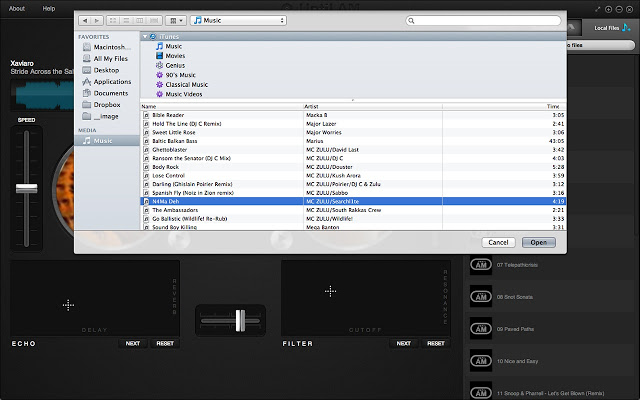
Task: Go back in the file dialog
Action: pyautogui.click(x=85, y=20)
